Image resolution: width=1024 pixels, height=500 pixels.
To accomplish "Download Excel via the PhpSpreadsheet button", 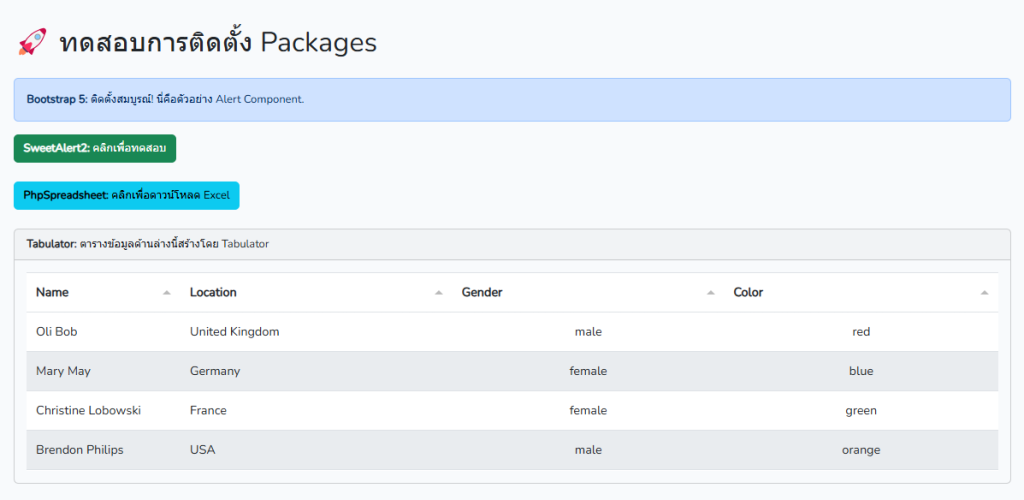I will point(126,195).
